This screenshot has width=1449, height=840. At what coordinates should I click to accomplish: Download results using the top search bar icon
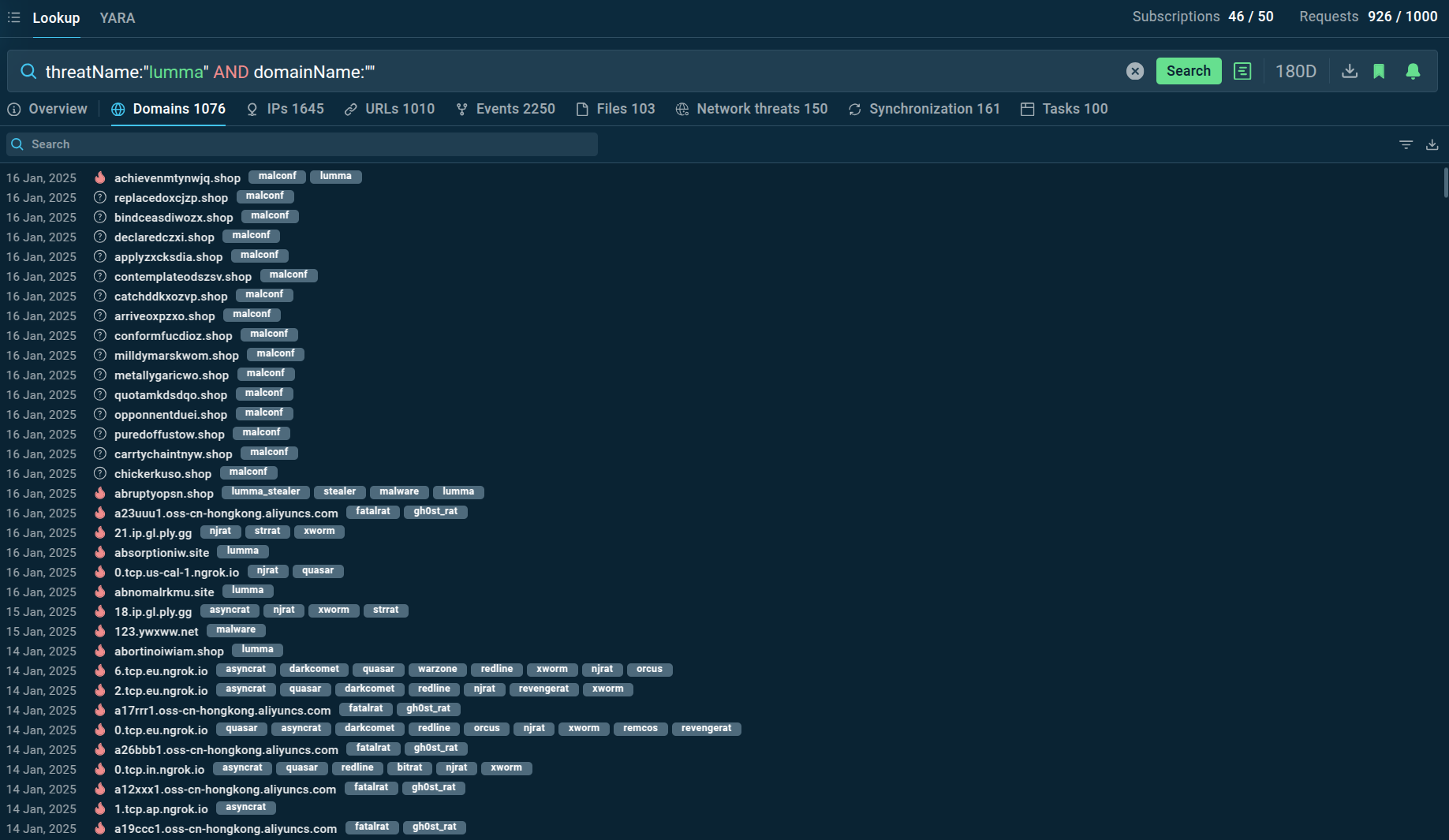pos(1349,71)
